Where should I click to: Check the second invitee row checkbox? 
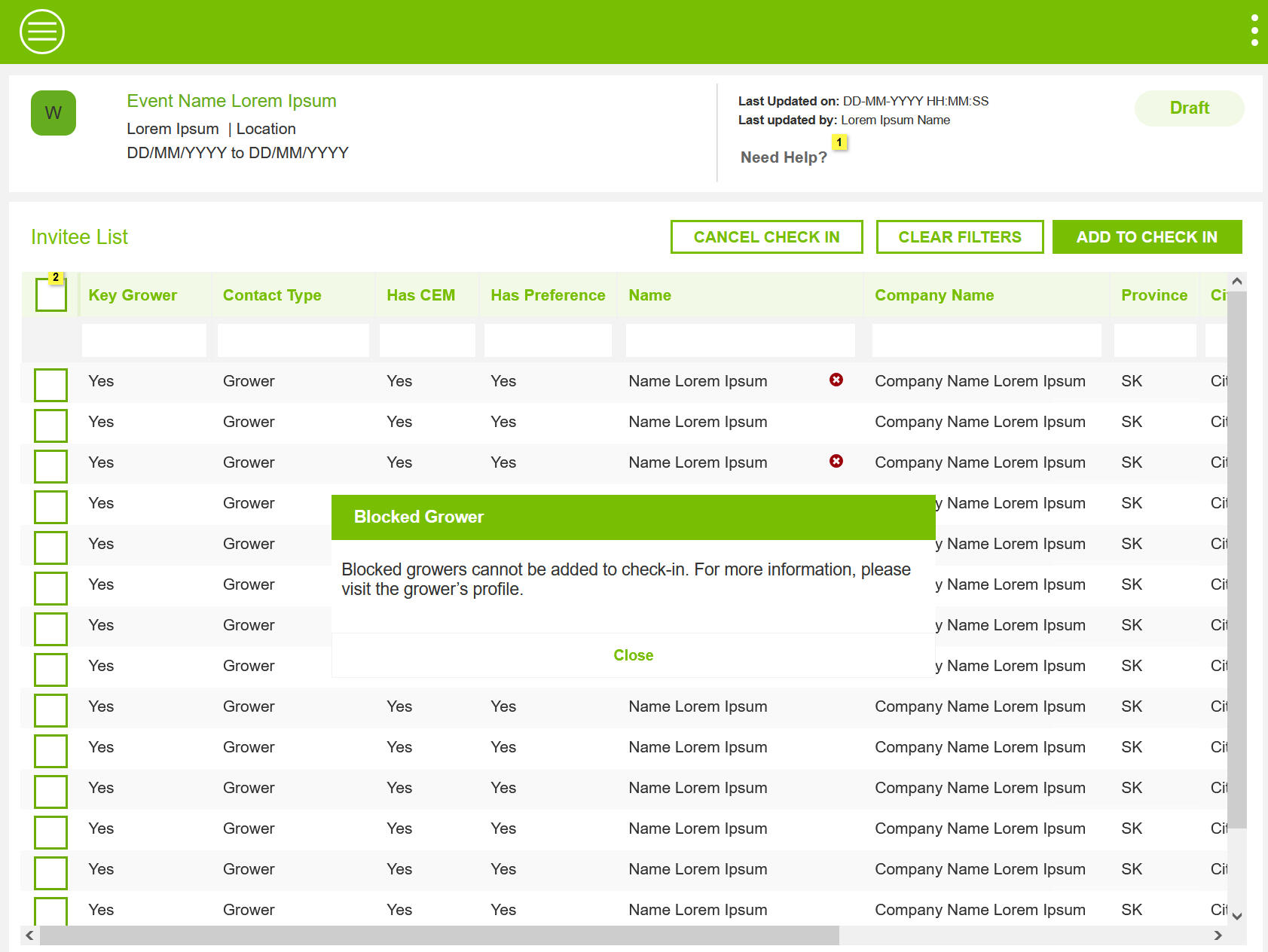(51, 426)
